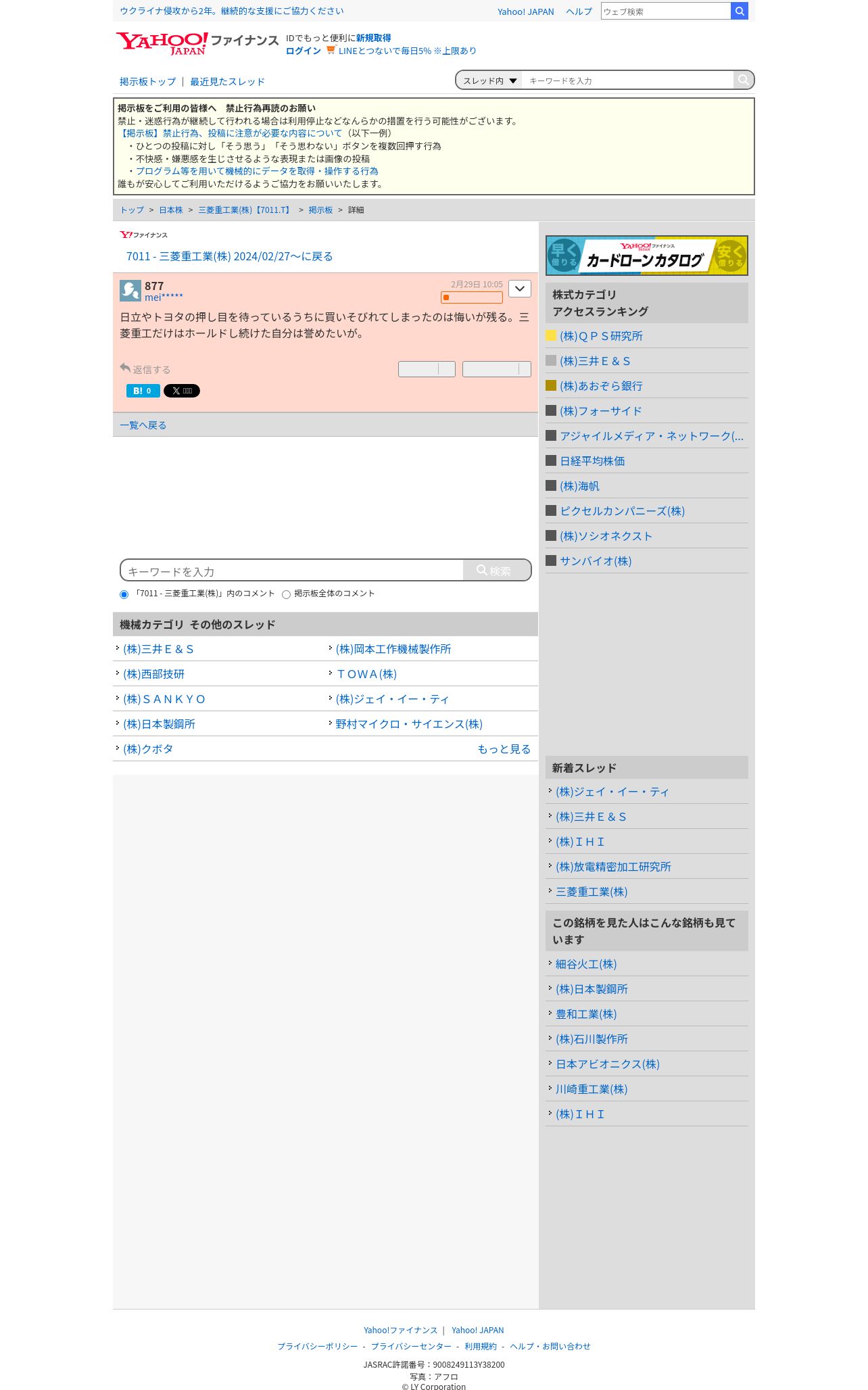
Task: Click the post sentiment orange indicator bar
Action: pyautogui.click(x=472, y=297)
